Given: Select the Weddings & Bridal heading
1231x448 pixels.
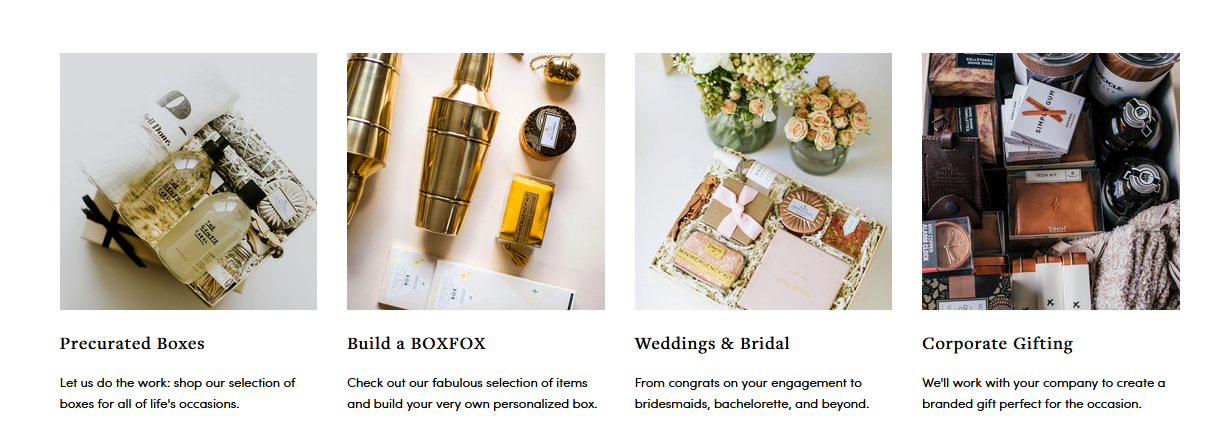Looking at the screenshot, I should [712, 344].
